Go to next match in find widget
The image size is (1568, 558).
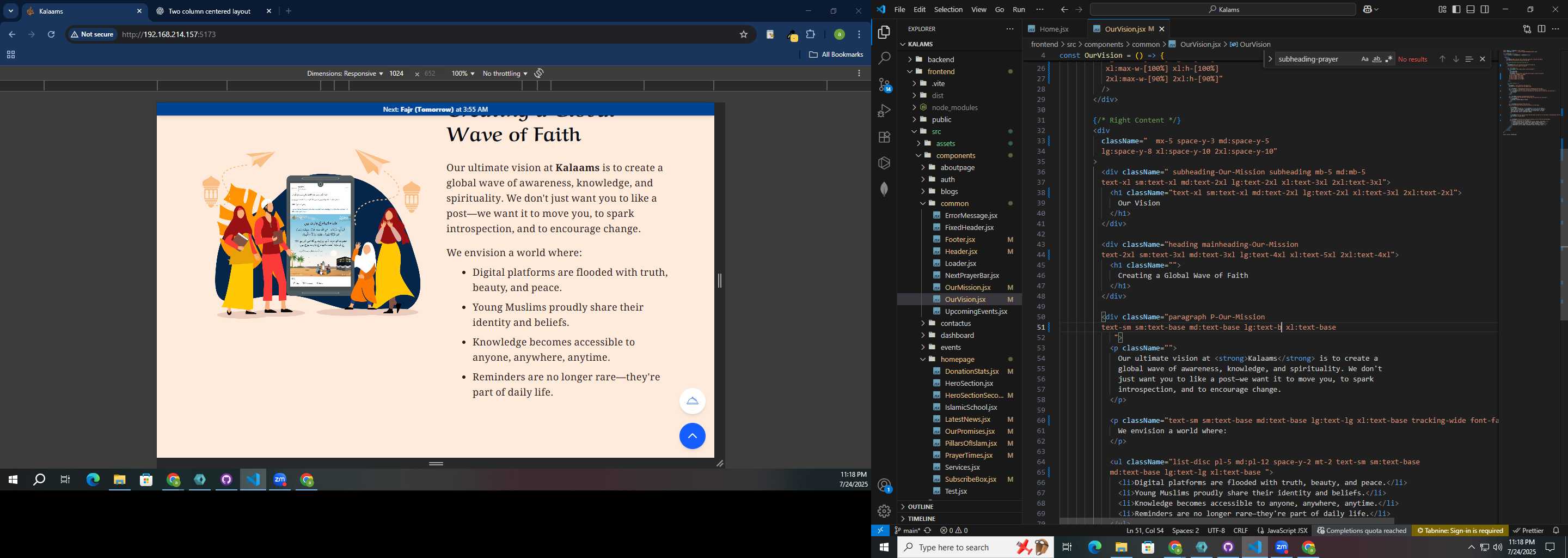[1455, 59]
